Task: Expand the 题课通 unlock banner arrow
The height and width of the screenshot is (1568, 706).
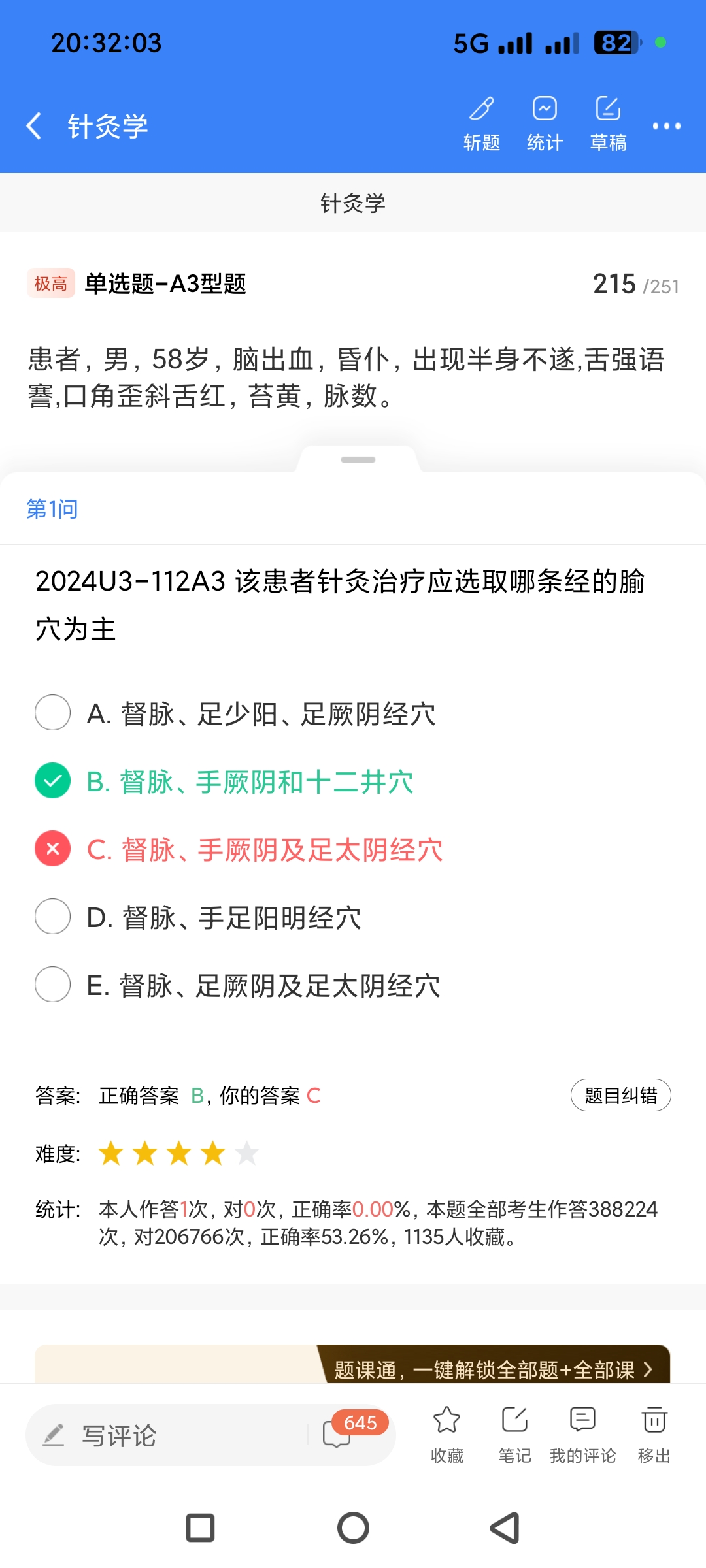Action: coord(647,1369)
